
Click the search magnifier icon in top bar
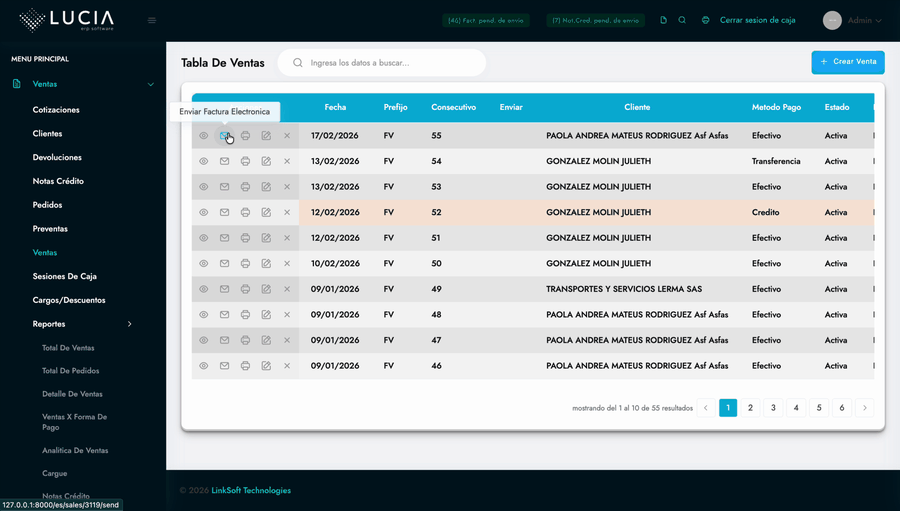[682, 20]
